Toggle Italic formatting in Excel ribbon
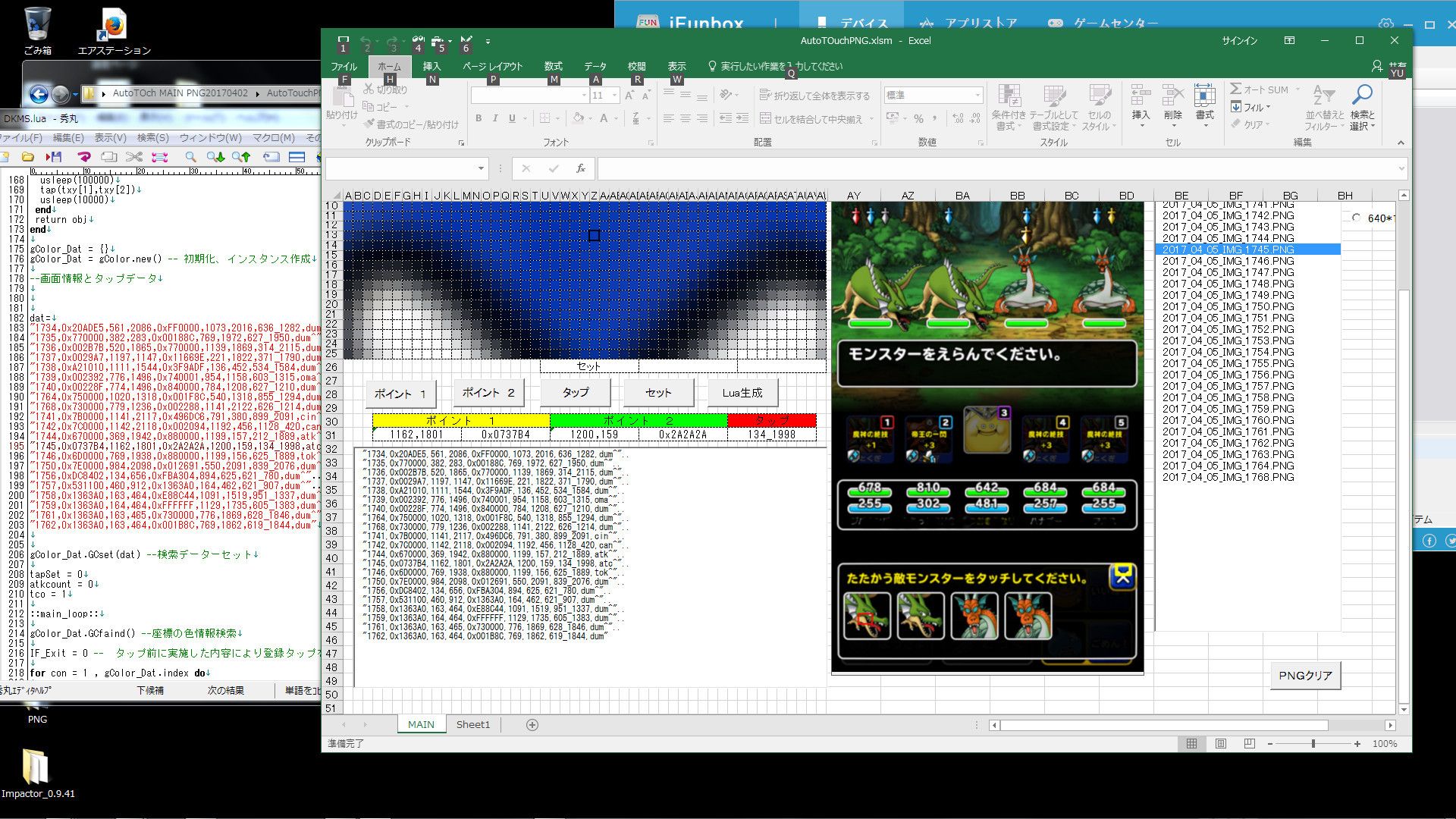The height and width of the screenshot is (819, 1456). (x=495, y=118)
